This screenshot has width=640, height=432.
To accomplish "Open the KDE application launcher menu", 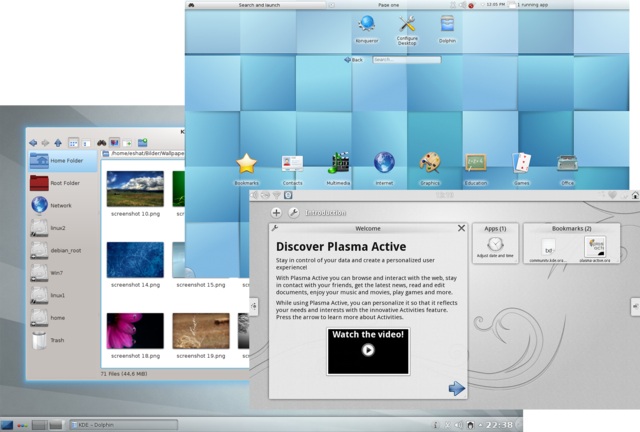I will pyautogui.click(x=7, y=425).
